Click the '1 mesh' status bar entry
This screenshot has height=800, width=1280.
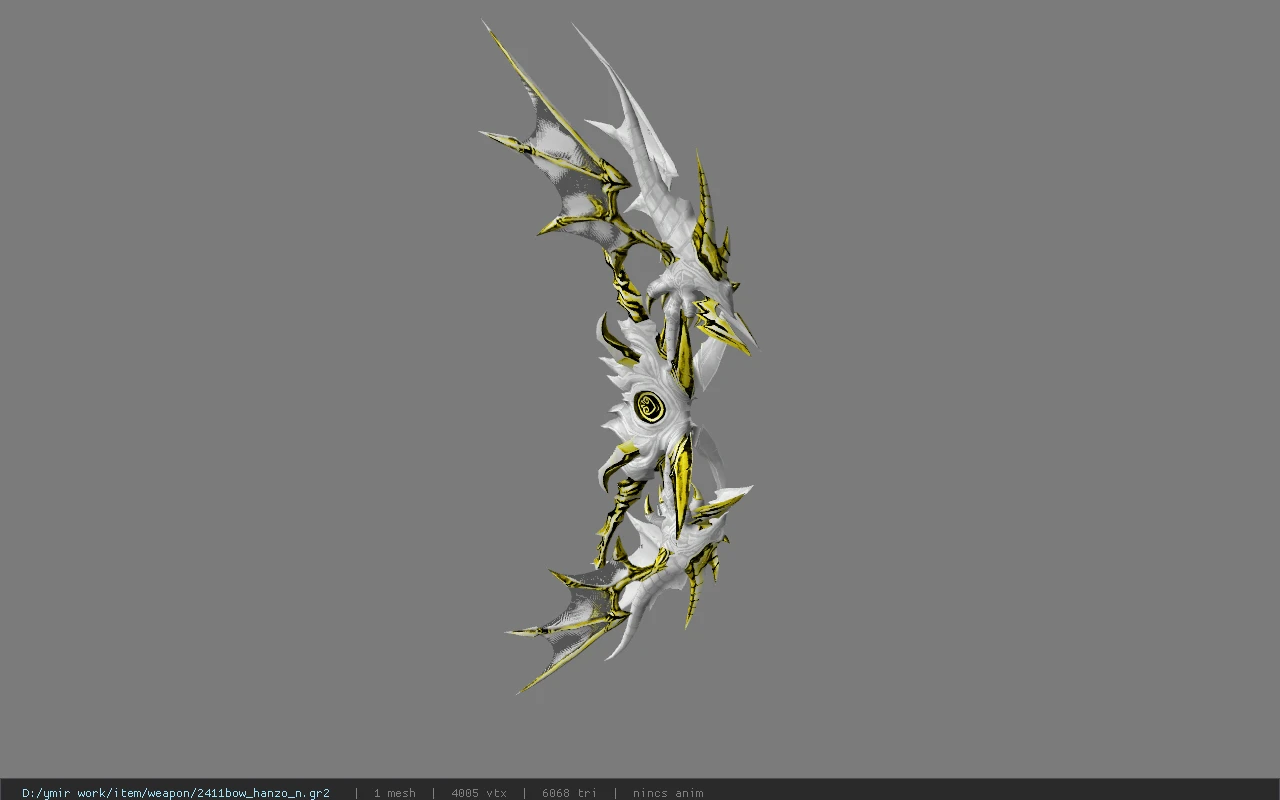(394, 793)
